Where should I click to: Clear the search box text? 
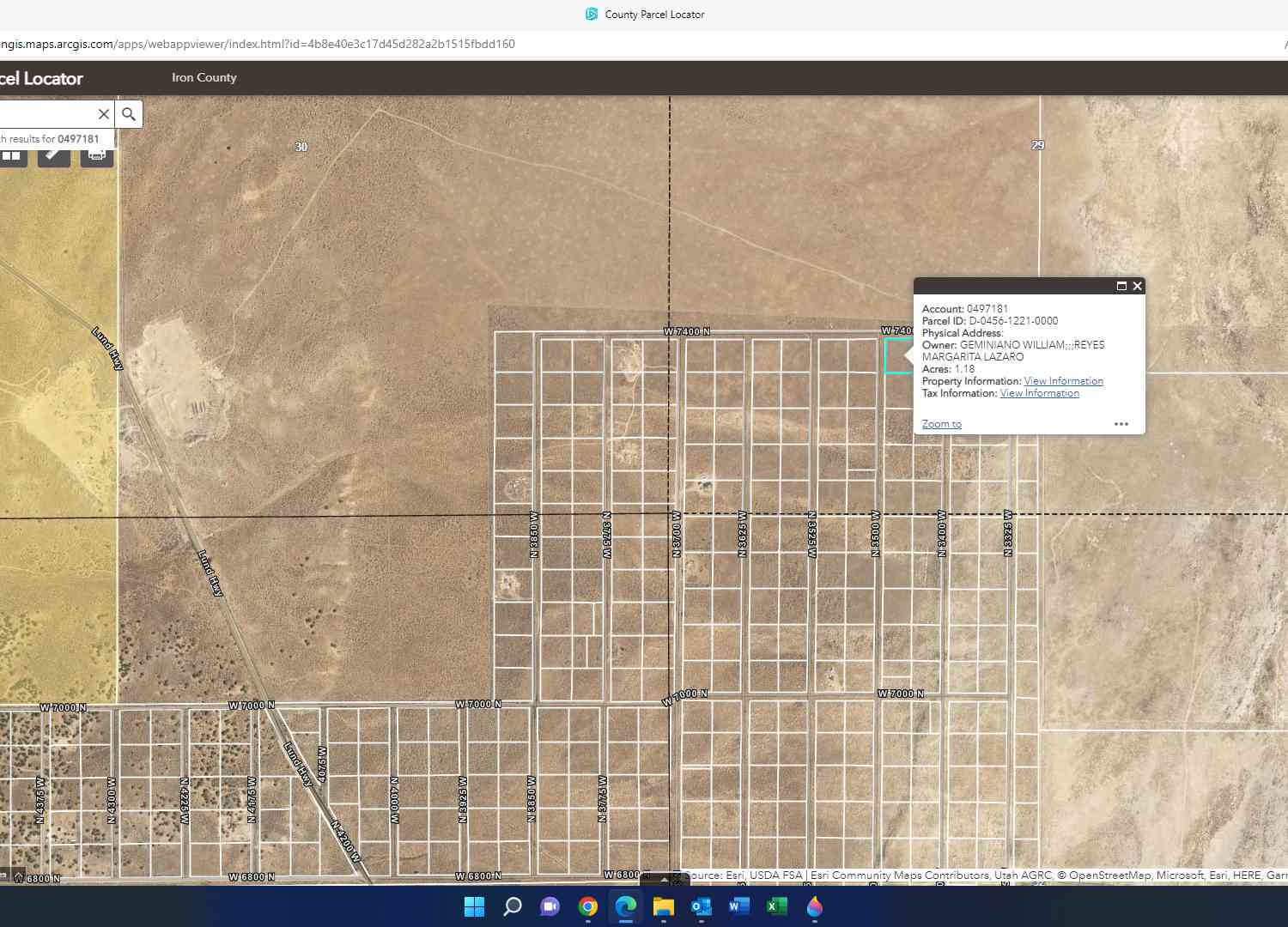[103, 114]
